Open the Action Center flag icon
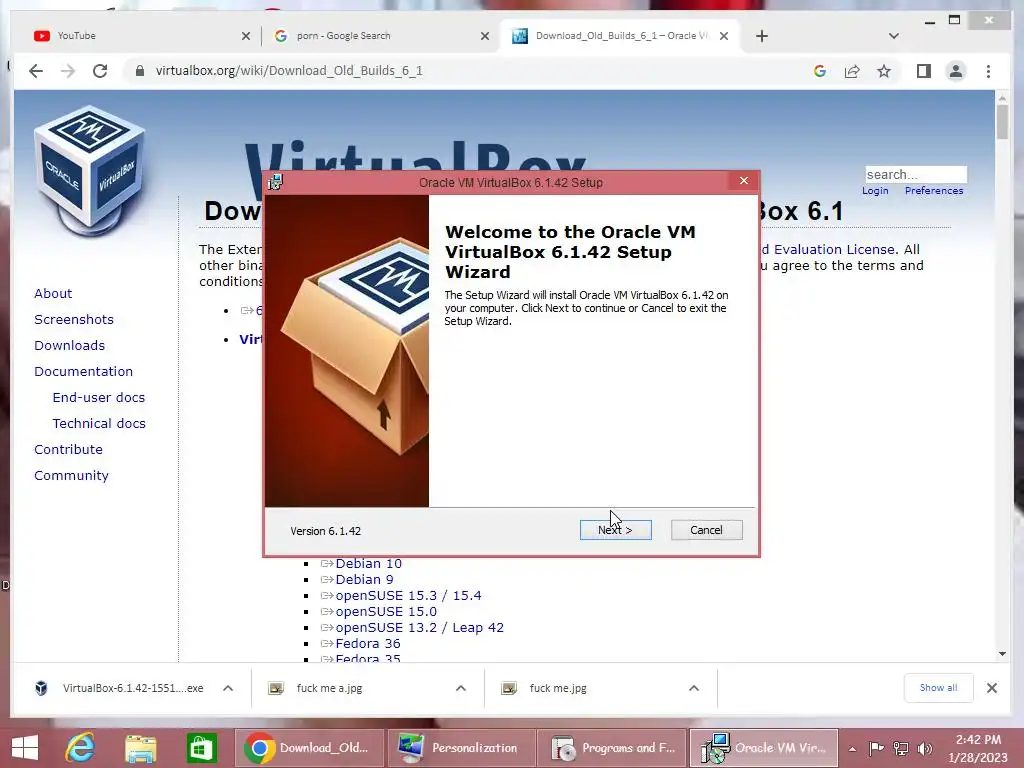This screenshot has width=1024, height=768. [876, 748]
